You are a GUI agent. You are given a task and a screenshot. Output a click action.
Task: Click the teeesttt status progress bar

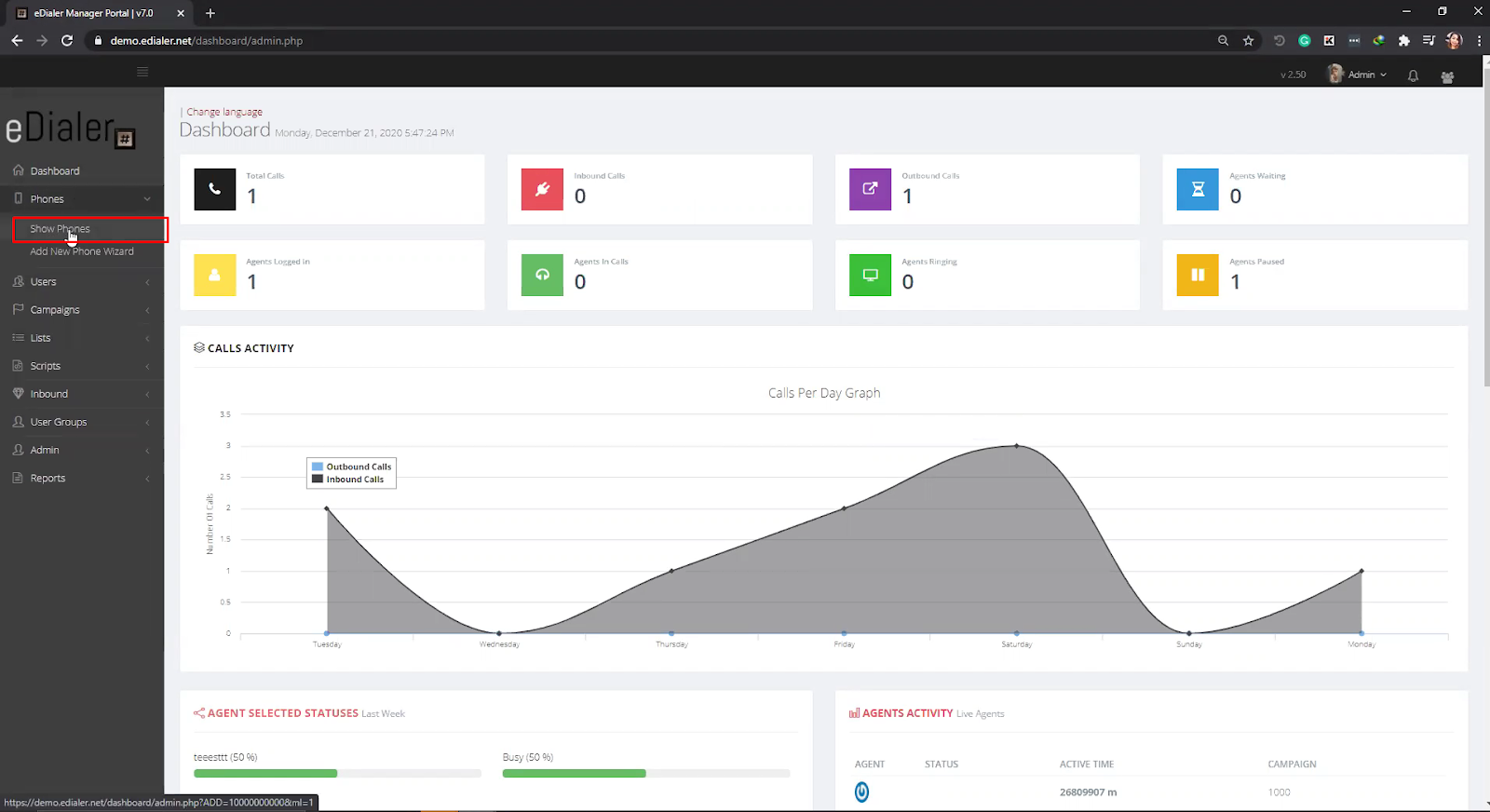337,773
